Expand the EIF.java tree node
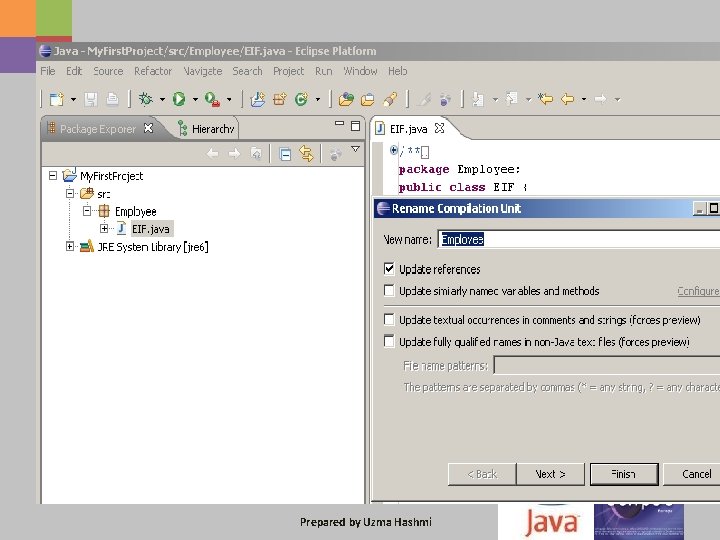The width and height of the screenshot is (720, 540). (104, 228)
